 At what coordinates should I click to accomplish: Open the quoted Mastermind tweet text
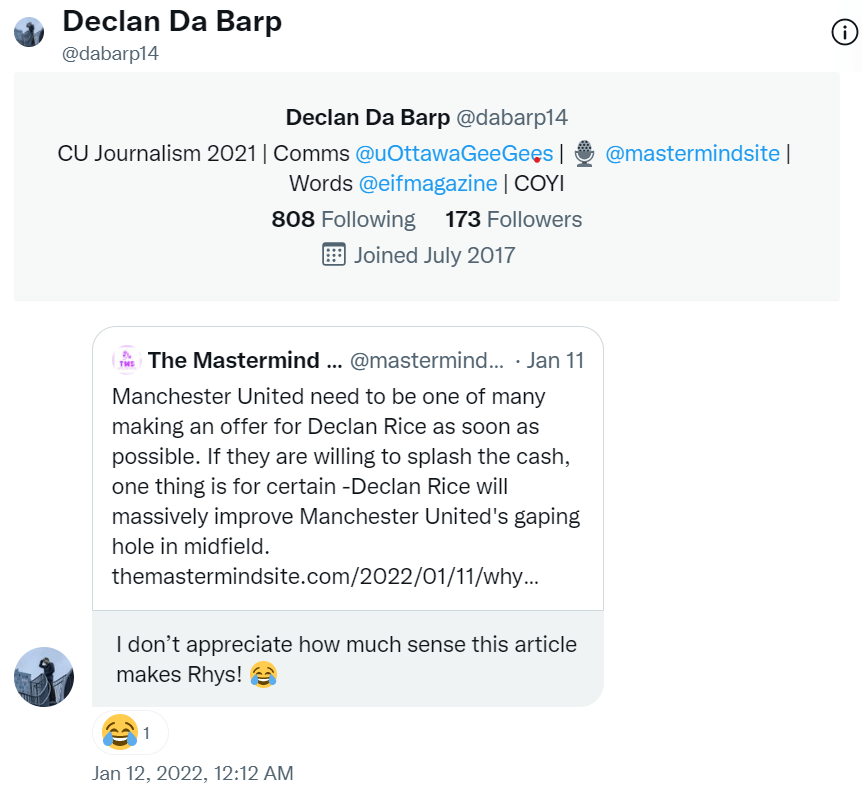(x=346, y=468)
